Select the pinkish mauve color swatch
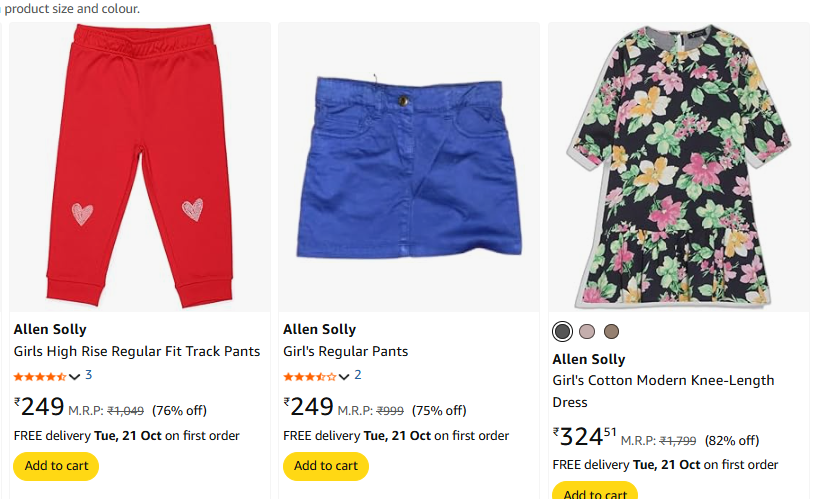 (x=587, y=331)
